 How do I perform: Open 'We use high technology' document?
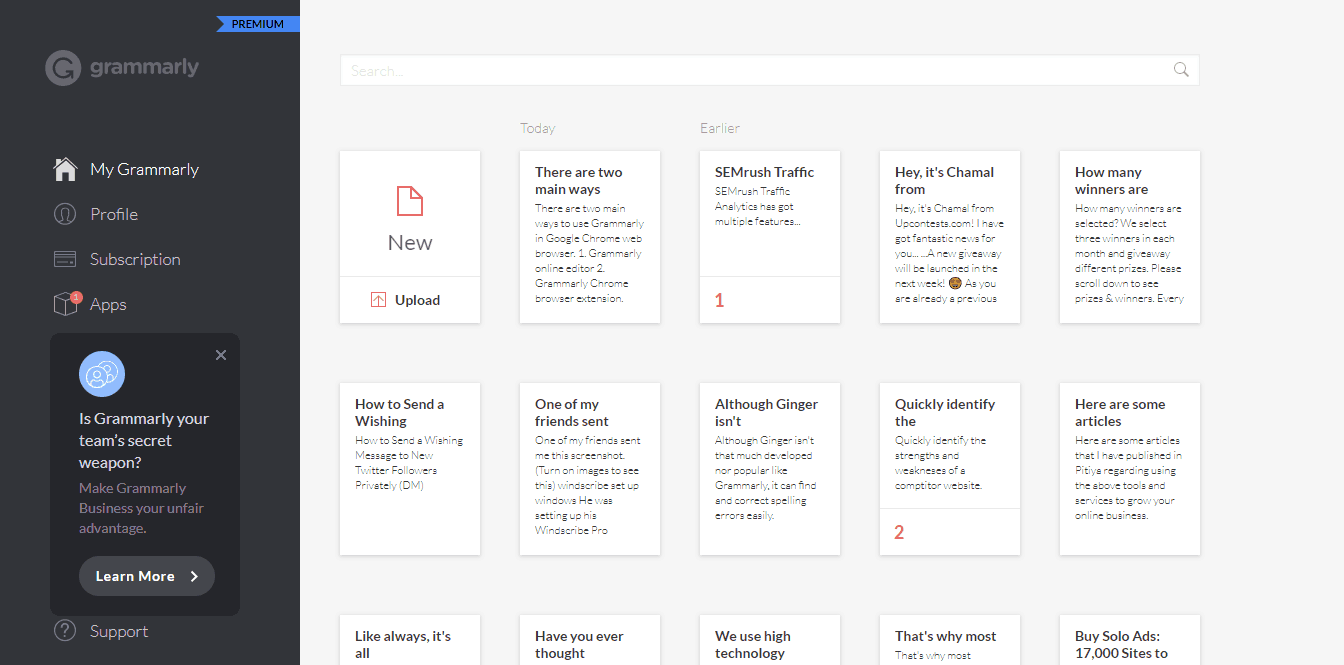pyautogui.click(x=770, y=640)
